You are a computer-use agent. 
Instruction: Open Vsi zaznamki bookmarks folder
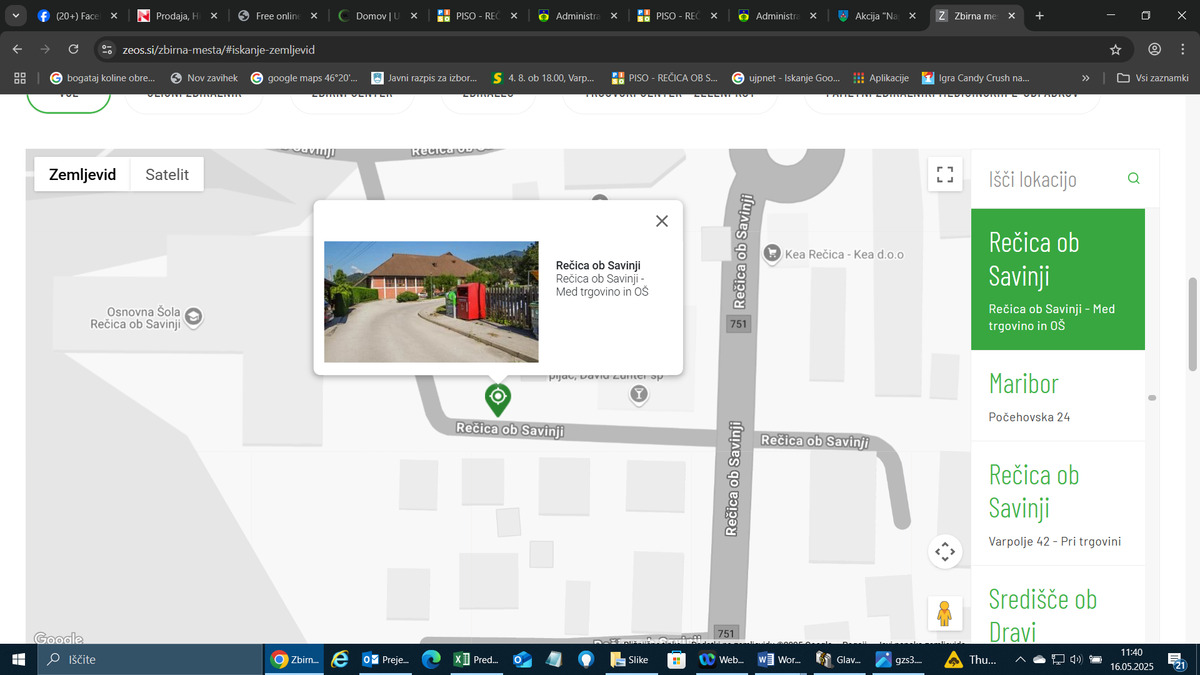1153,77
